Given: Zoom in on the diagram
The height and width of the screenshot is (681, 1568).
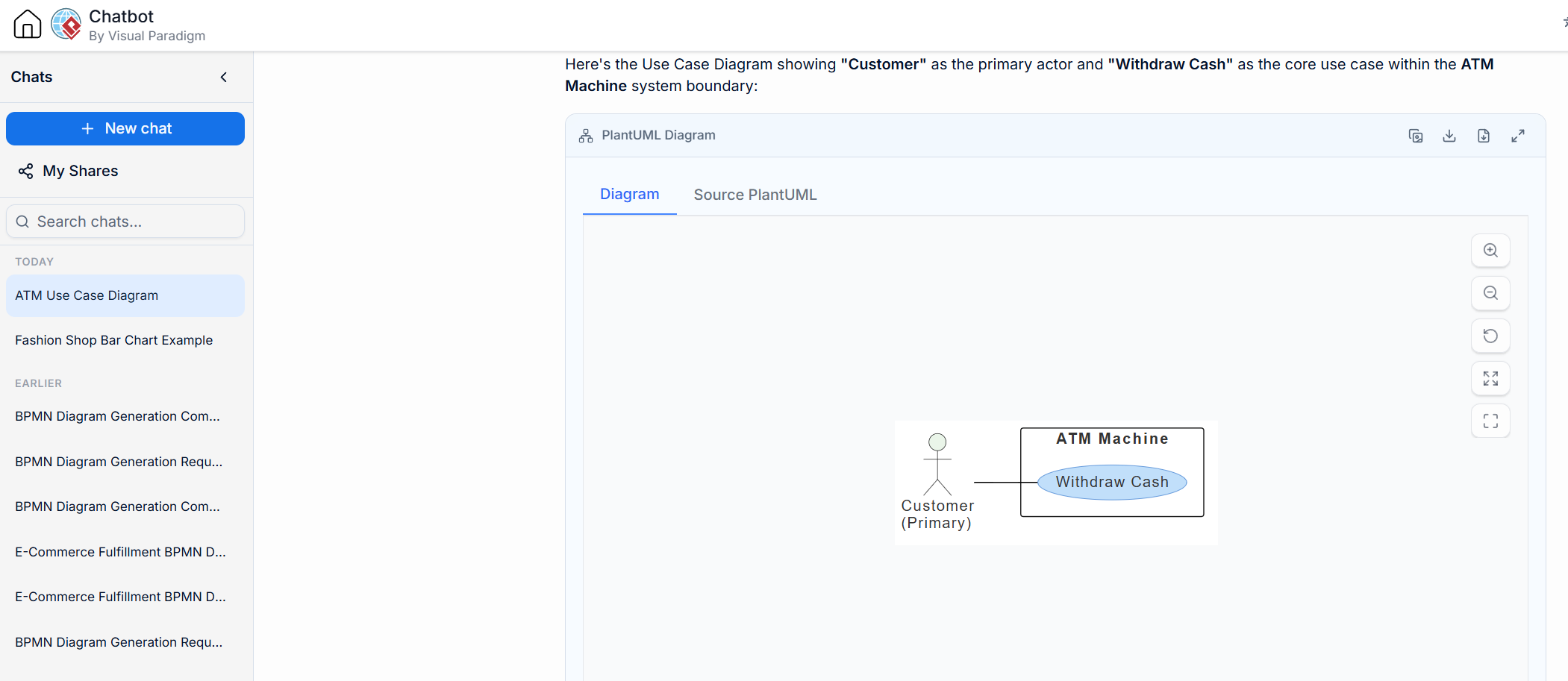Looking at the screenshot, I should click(1490, 251).
